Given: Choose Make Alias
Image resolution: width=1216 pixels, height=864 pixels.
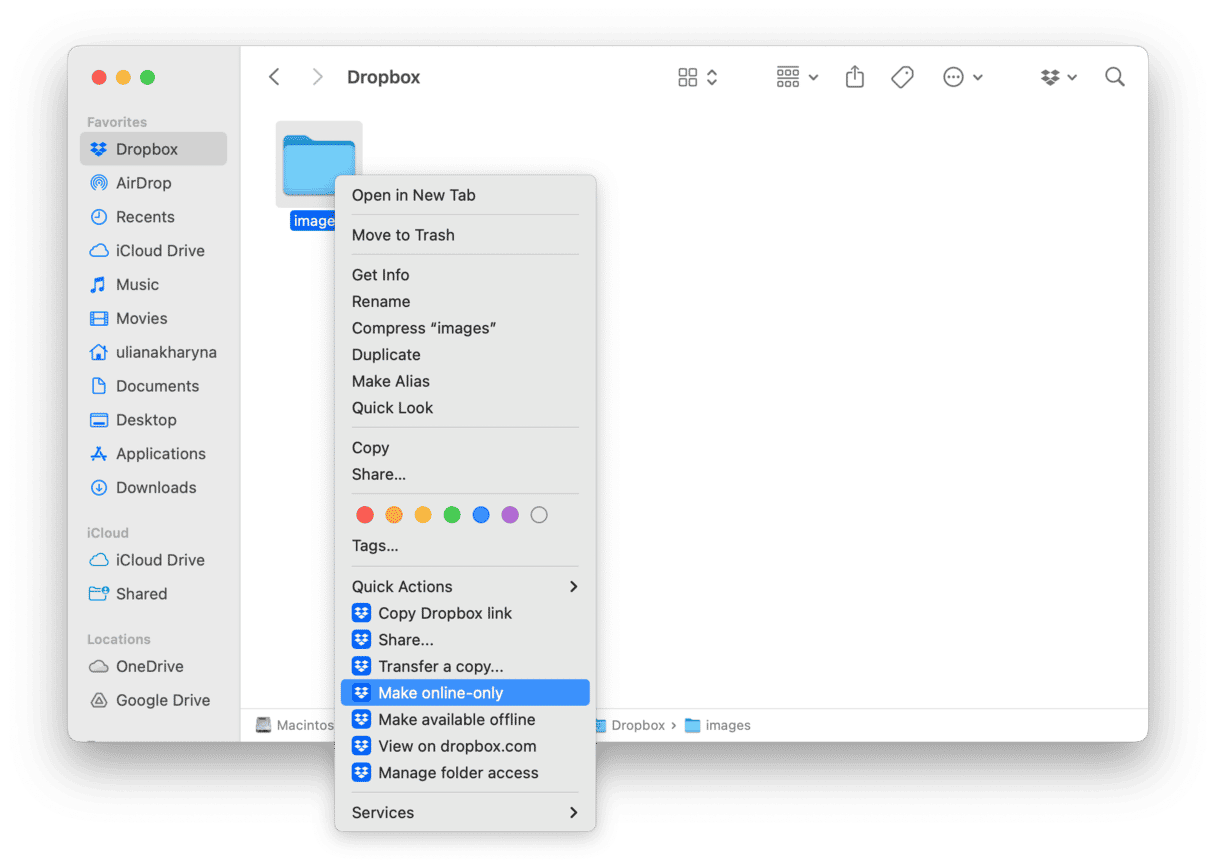Looking at the screenshot, I should click(x=465, y=381).
